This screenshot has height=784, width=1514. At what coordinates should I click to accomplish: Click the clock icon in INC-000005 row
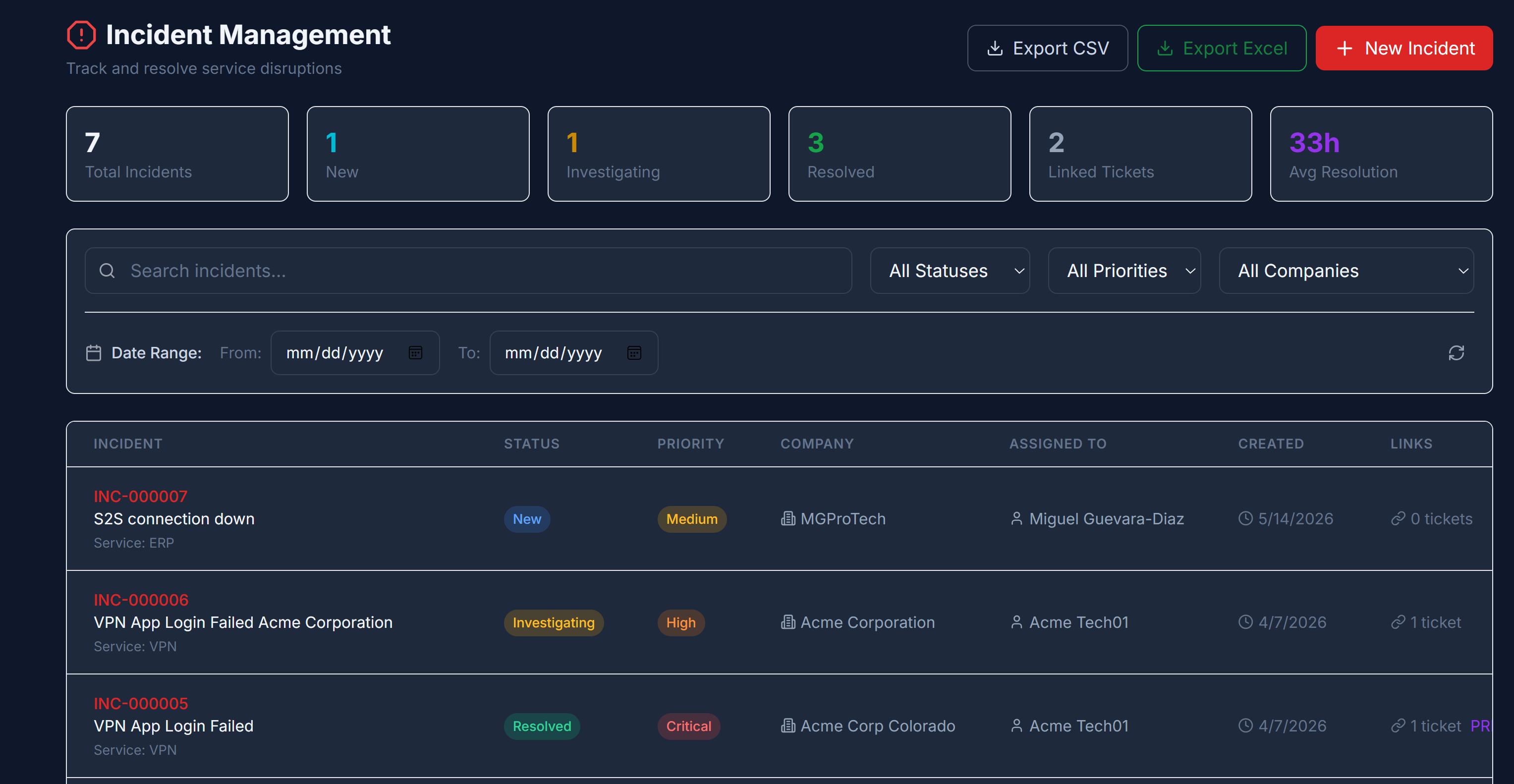pos(1245,725)
